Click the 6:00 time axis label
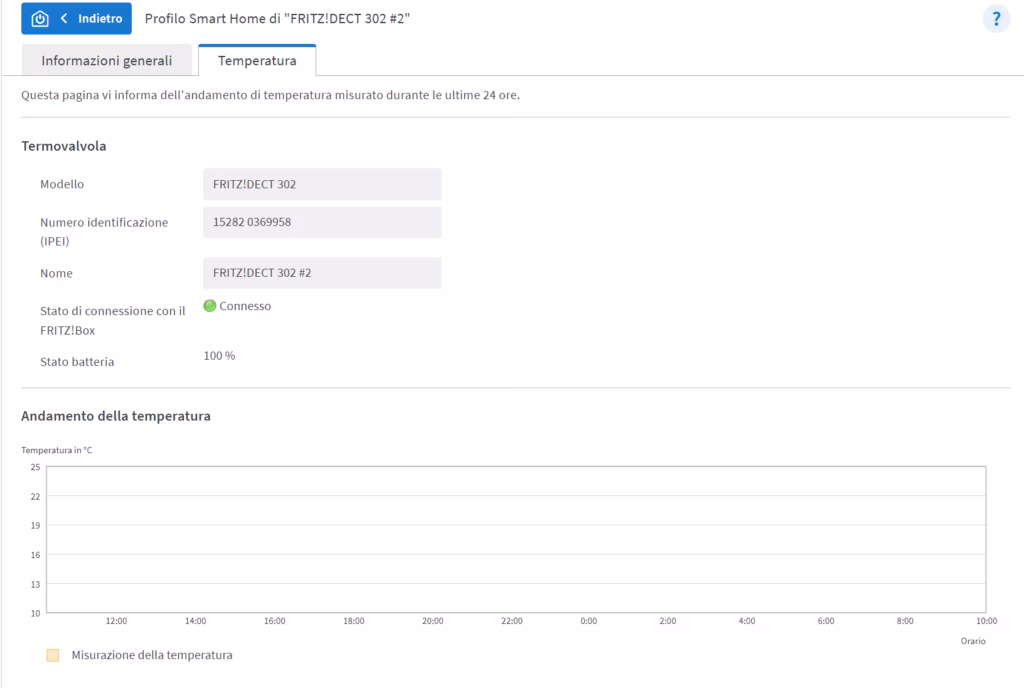The width and height of the screenshot is (1024, 688). [x=825, y=621]
